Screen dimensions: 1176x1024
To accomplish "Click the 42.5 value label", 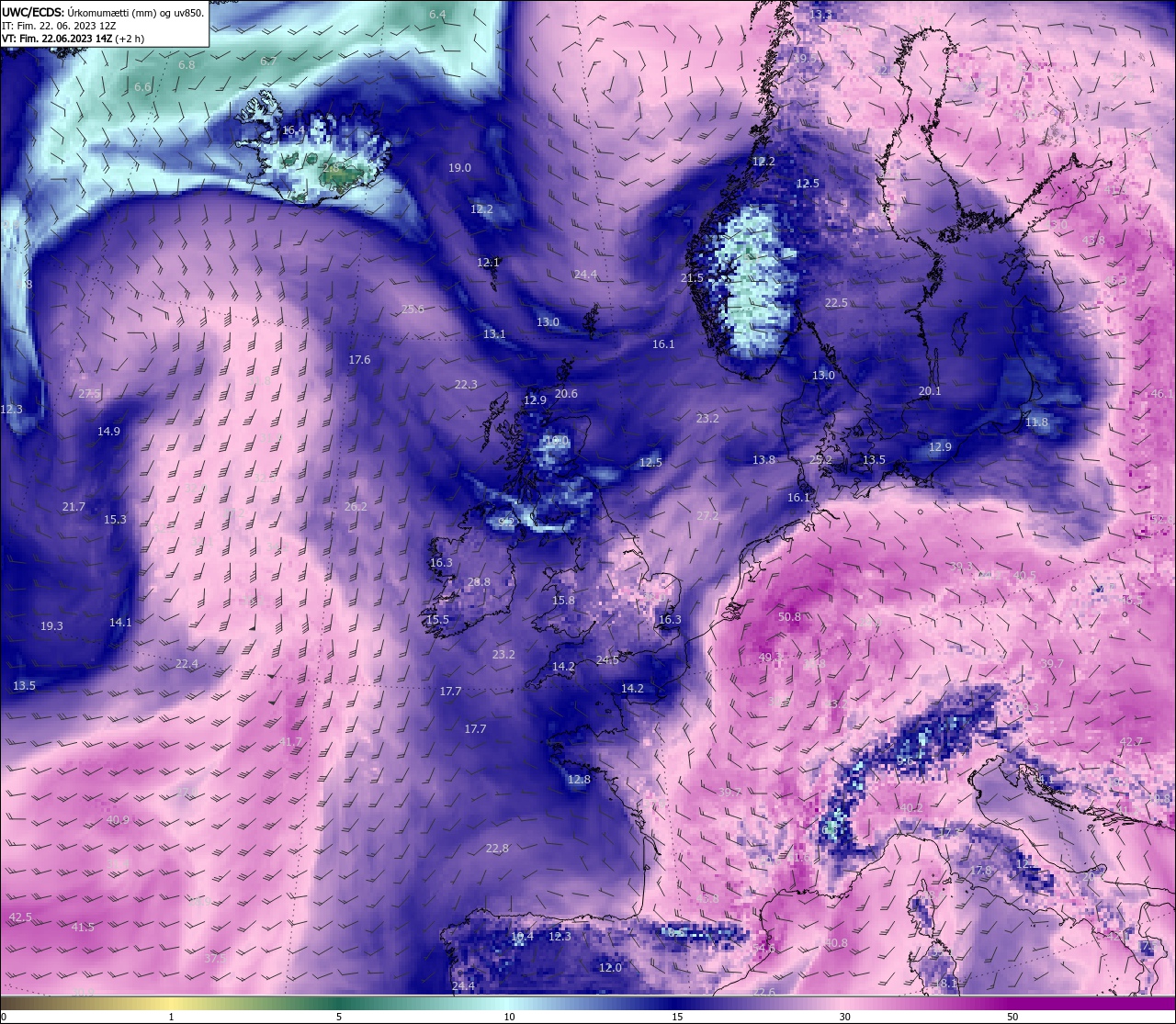I will (x=20, y=917).
